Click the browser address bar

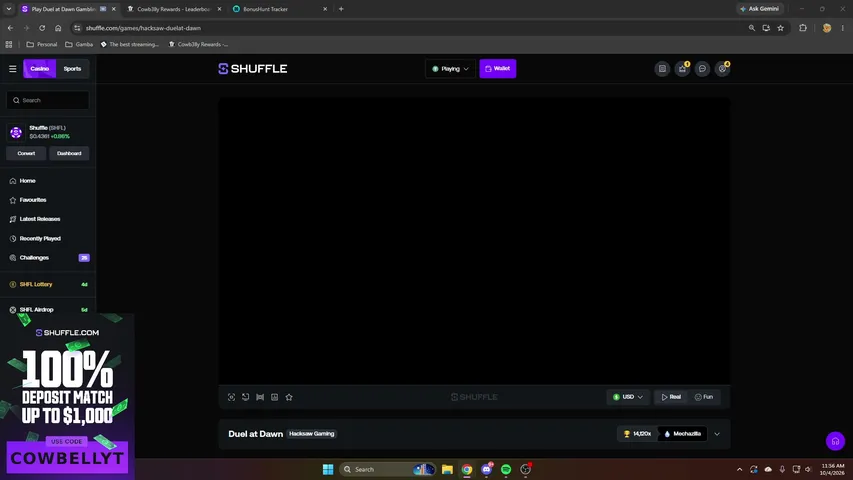(413, 28)
